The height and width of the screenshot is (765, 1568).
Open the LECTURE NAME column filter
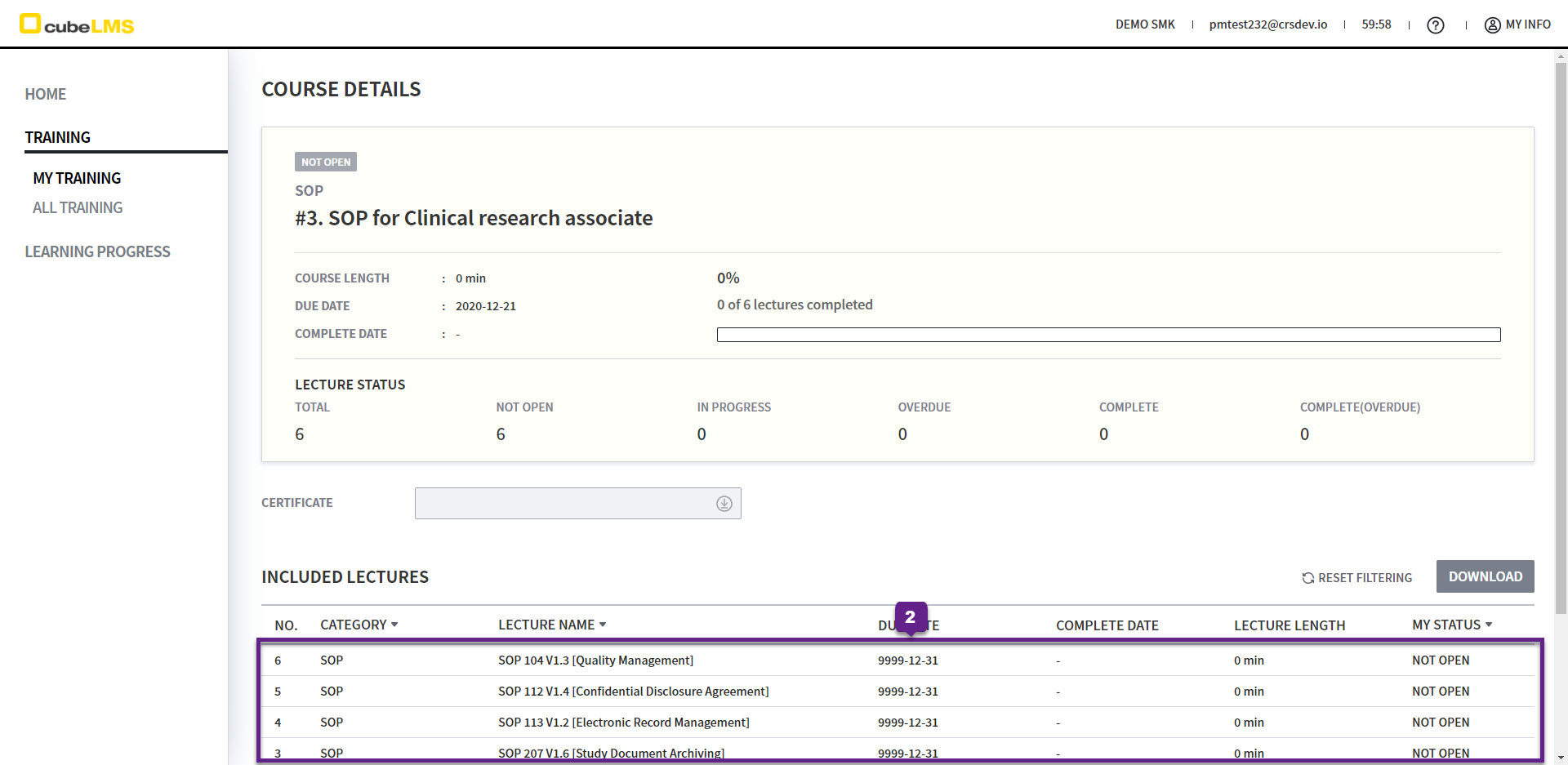pyautogui.click(x=603, y=625)
